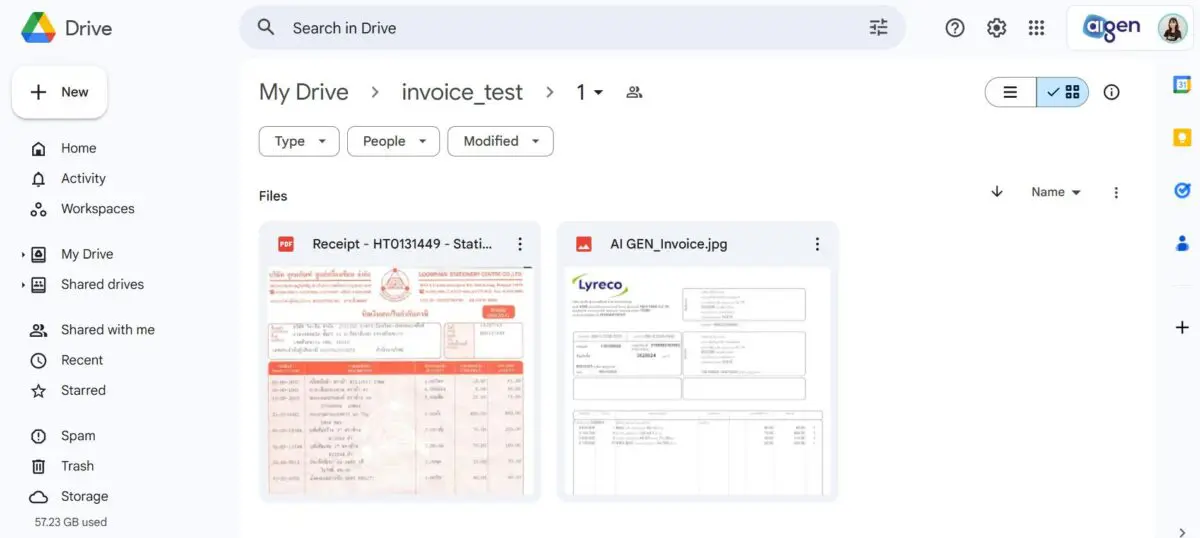This screenshot has height=538, width=1200.
Task: Open the Google apps grid
Action: [1037, 28]
